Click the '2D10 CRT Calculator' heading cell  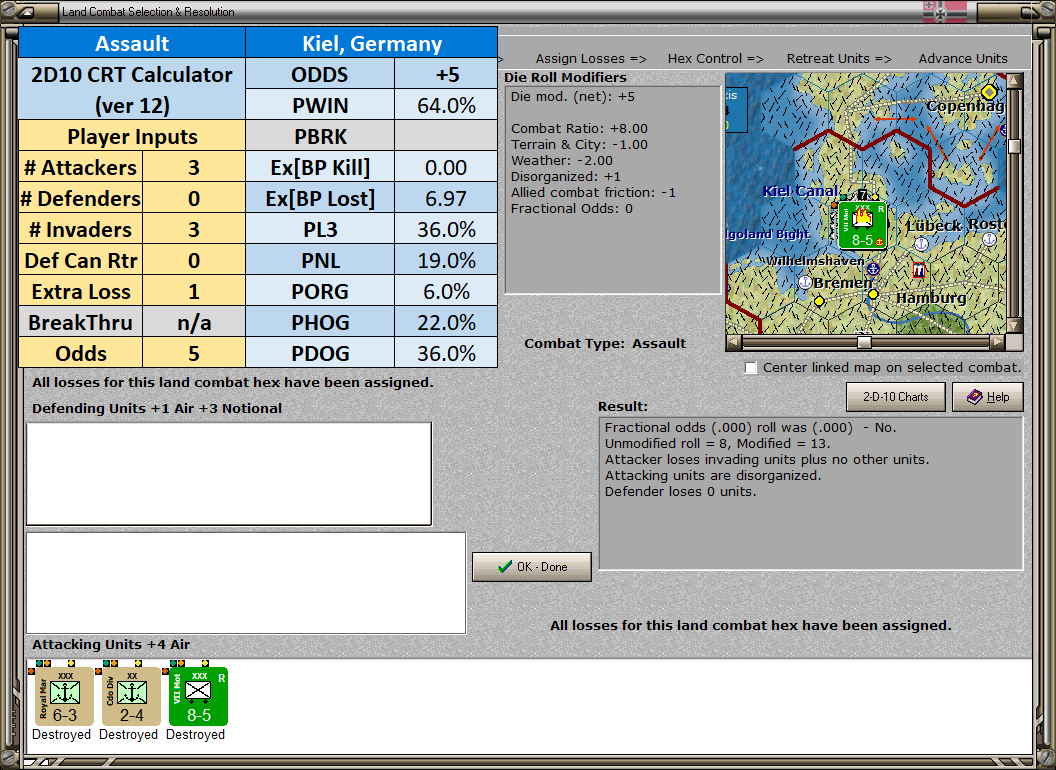tap(132, 90)
